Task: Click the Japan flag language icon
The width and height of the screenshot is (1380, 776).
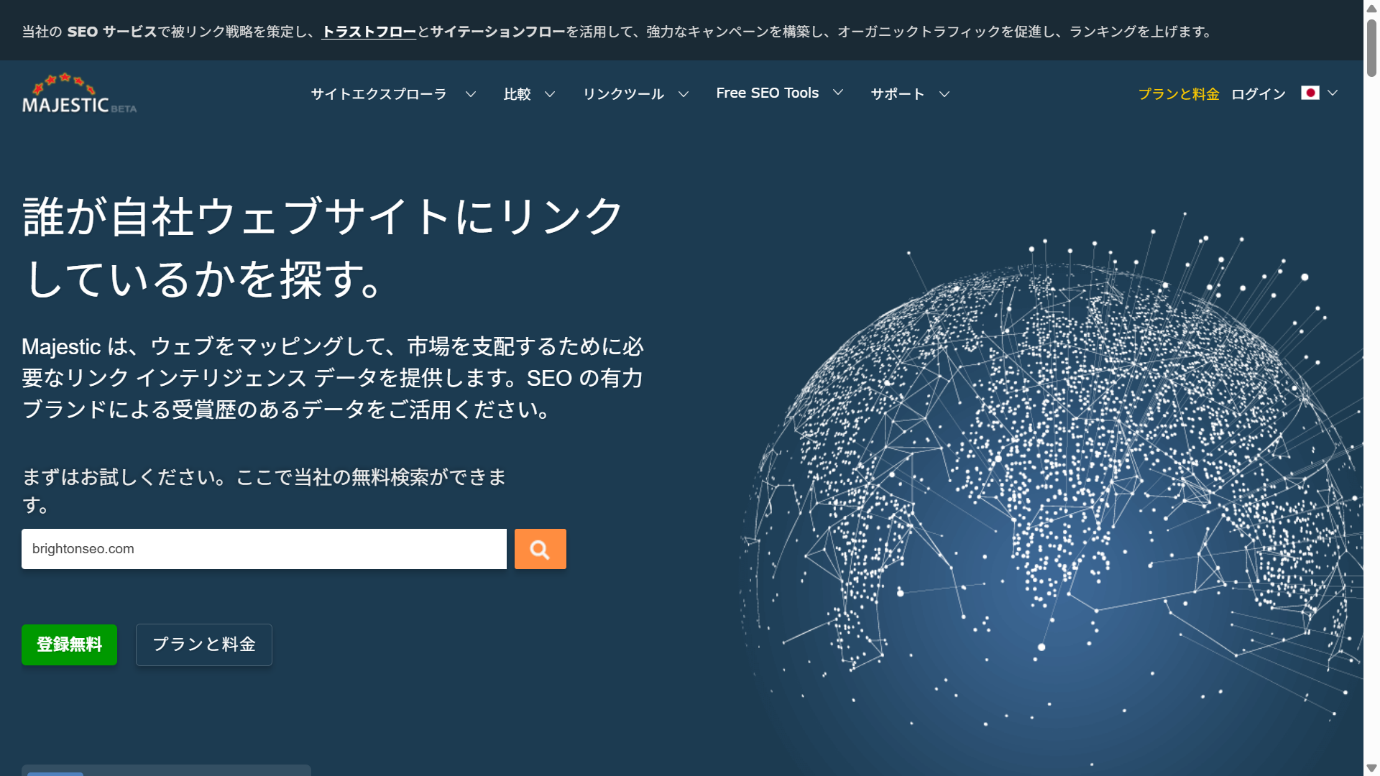Action: coord(1310,93)
